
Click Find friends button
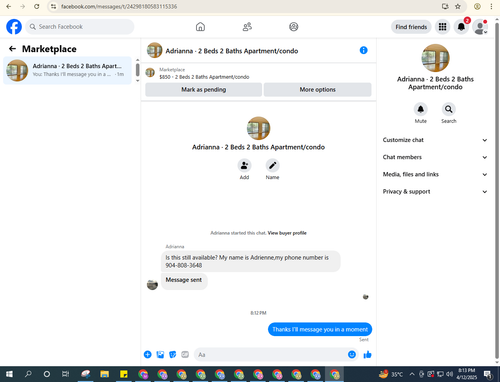point(411,27)
